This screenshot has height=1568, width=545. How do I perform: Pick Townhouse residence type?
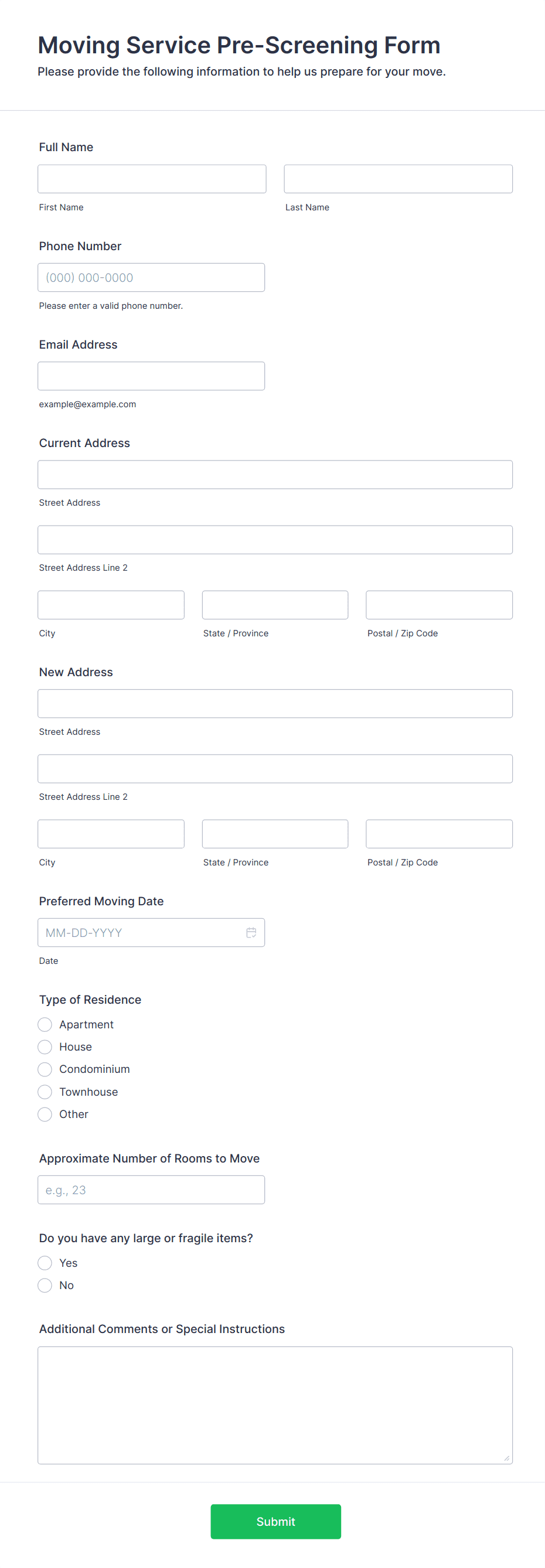[45, 1092]
